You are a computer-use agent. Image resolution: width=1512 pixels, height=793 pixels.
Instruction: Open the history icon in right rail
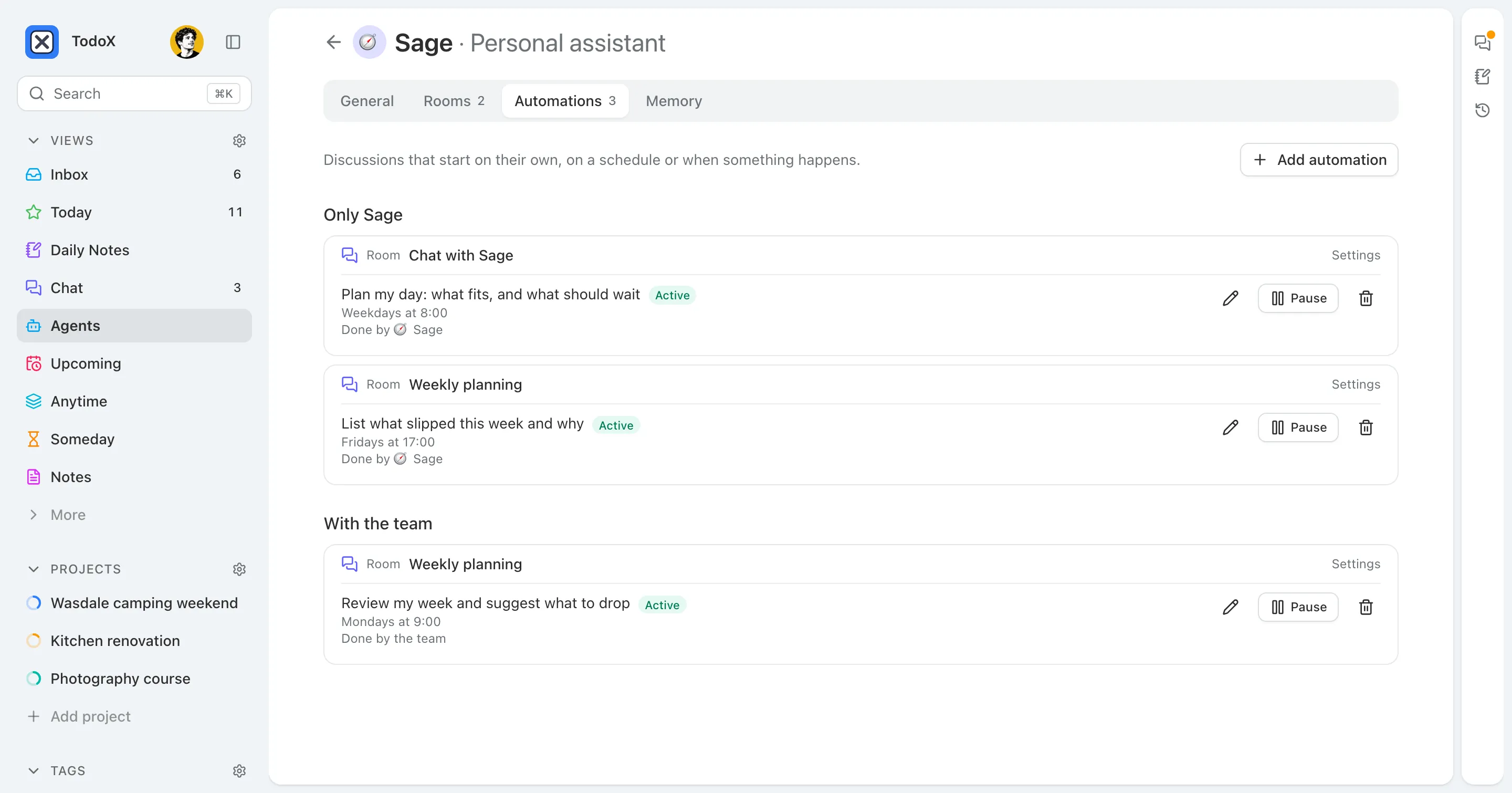1483,110
